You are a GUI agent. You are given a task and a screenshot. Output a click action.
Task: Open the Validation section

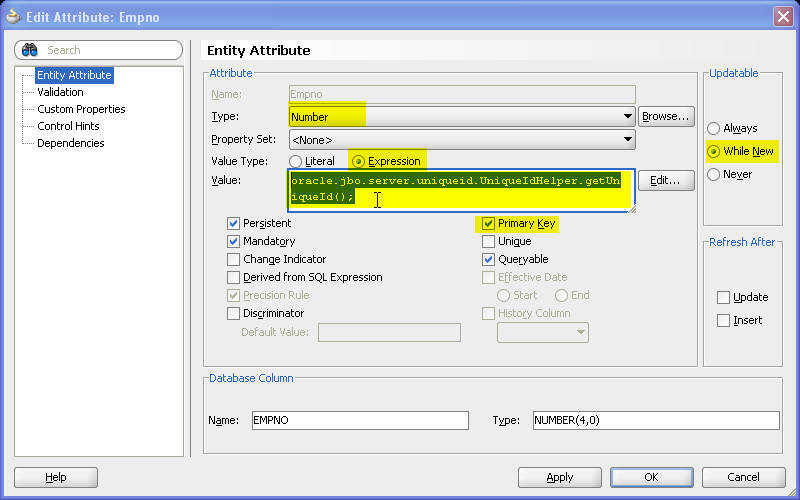(60, 92)
